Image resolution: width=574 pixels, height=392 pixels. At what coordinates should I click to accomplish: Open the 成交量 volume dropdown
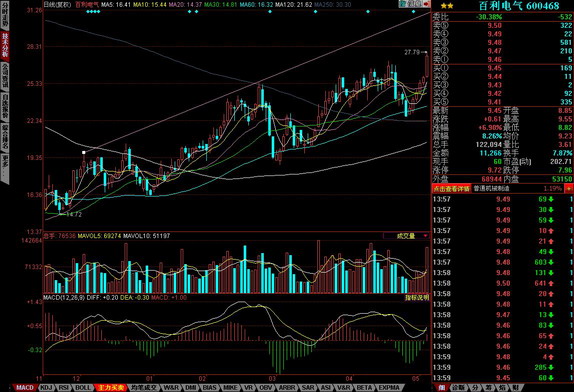pyautogui.click(x=406, y=236)
